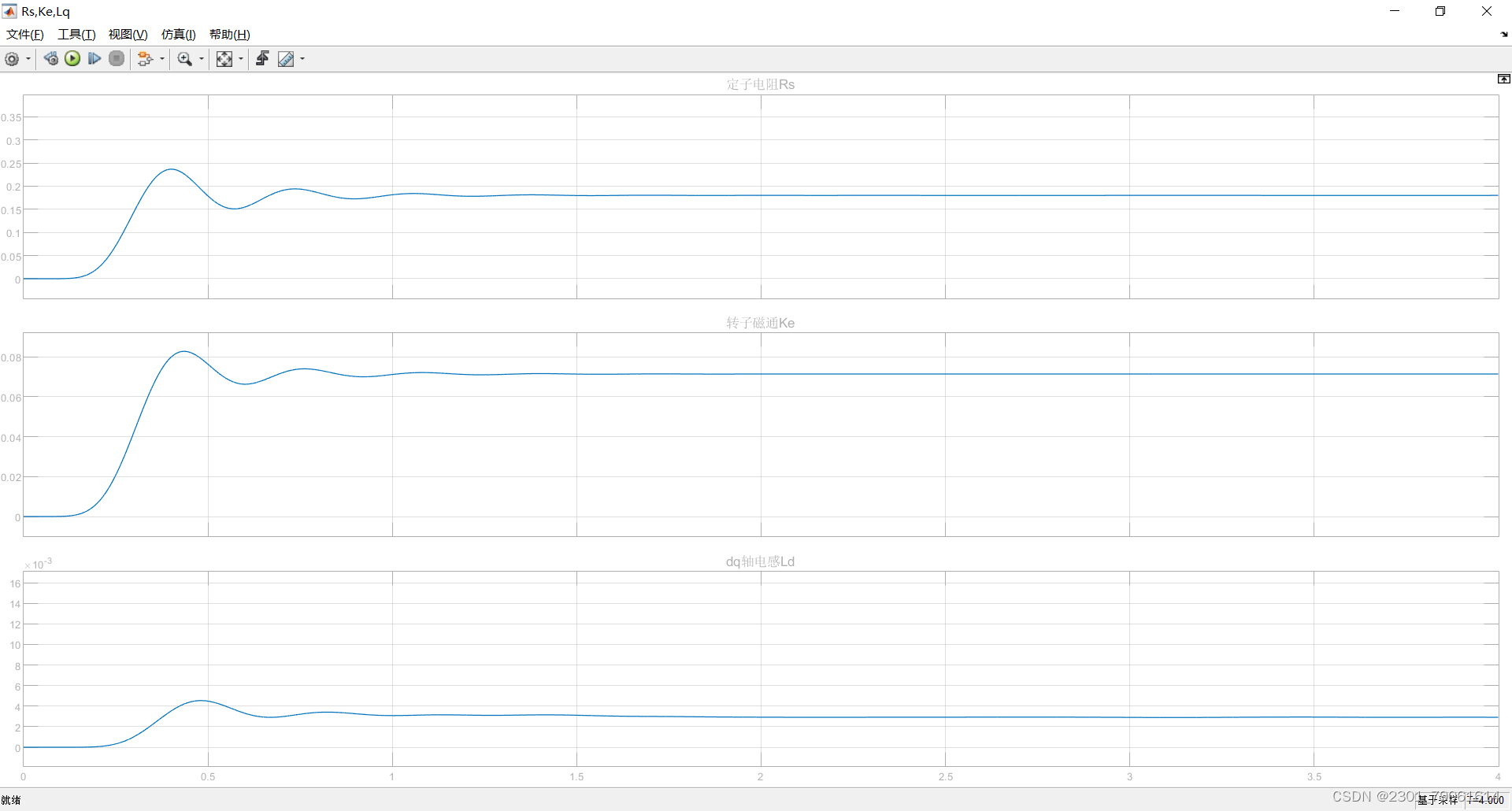Expand the highlight block dropdown arrow
Screen dimensions: 1512x811
162,59
